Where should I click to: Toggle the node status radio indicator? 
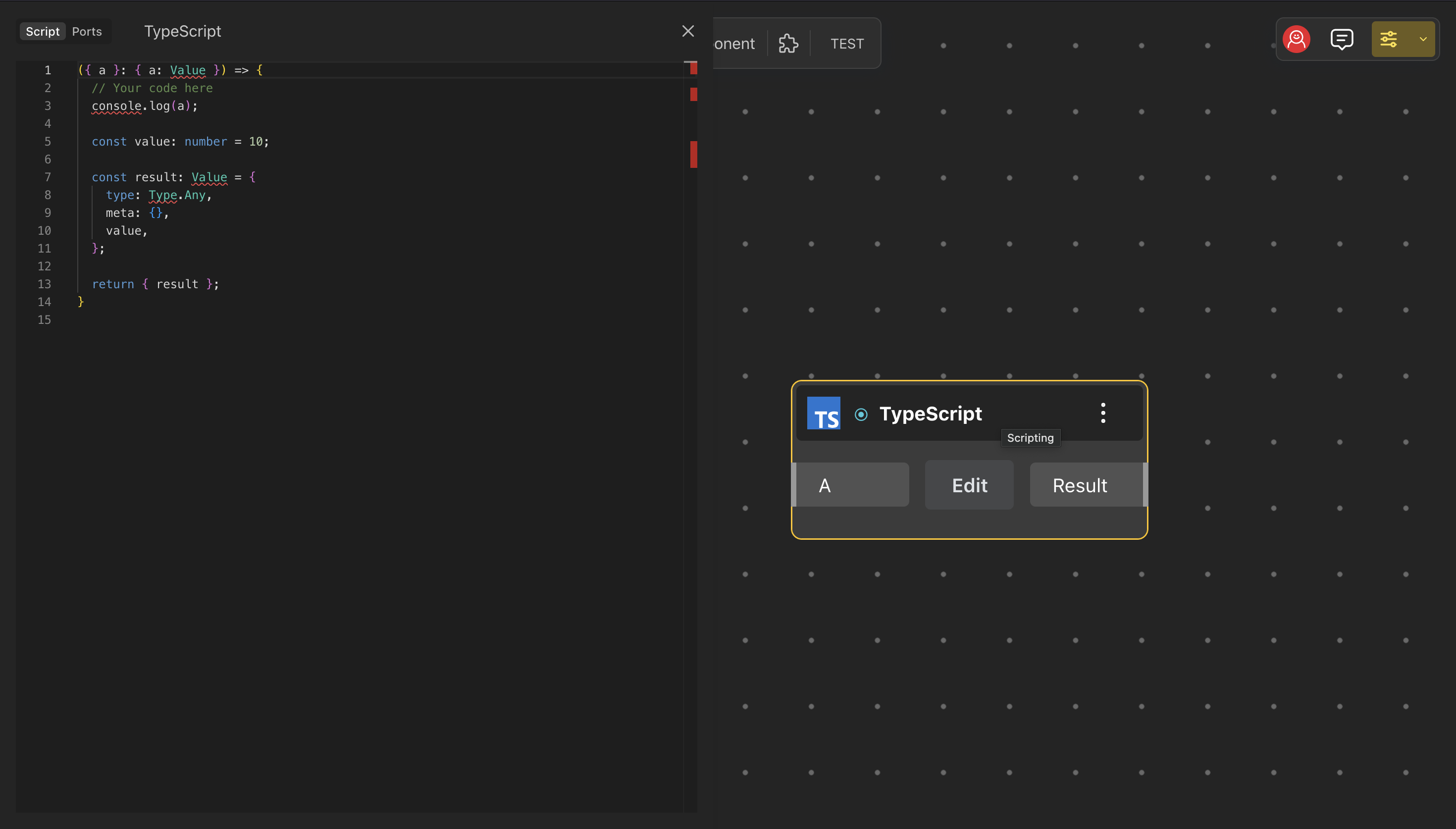coord(861,414)
